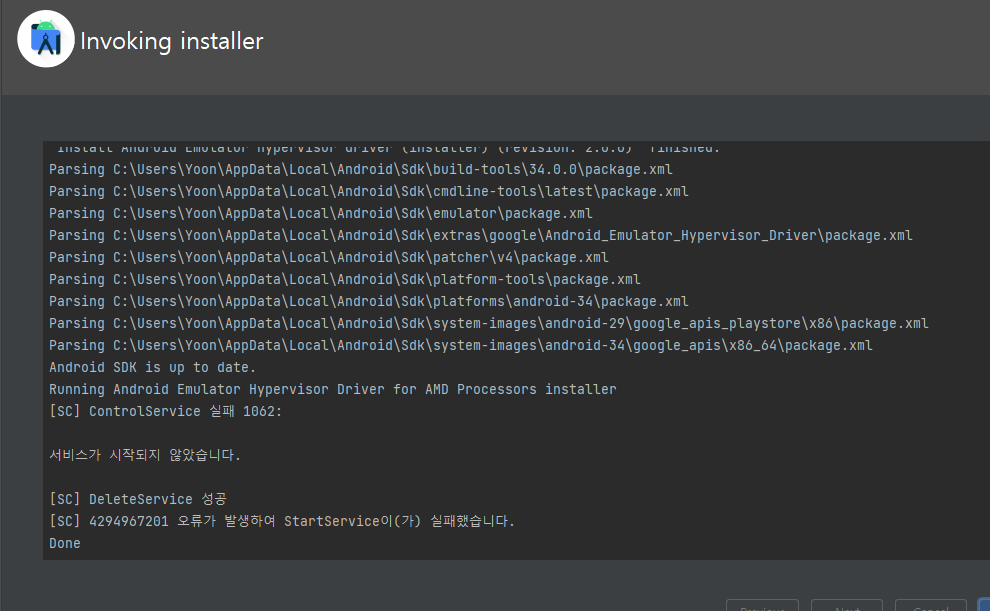This screenshot has width=990, height=611.
Task: Click the android-29 google_apis_playstore parsing line
Action: 489,323
